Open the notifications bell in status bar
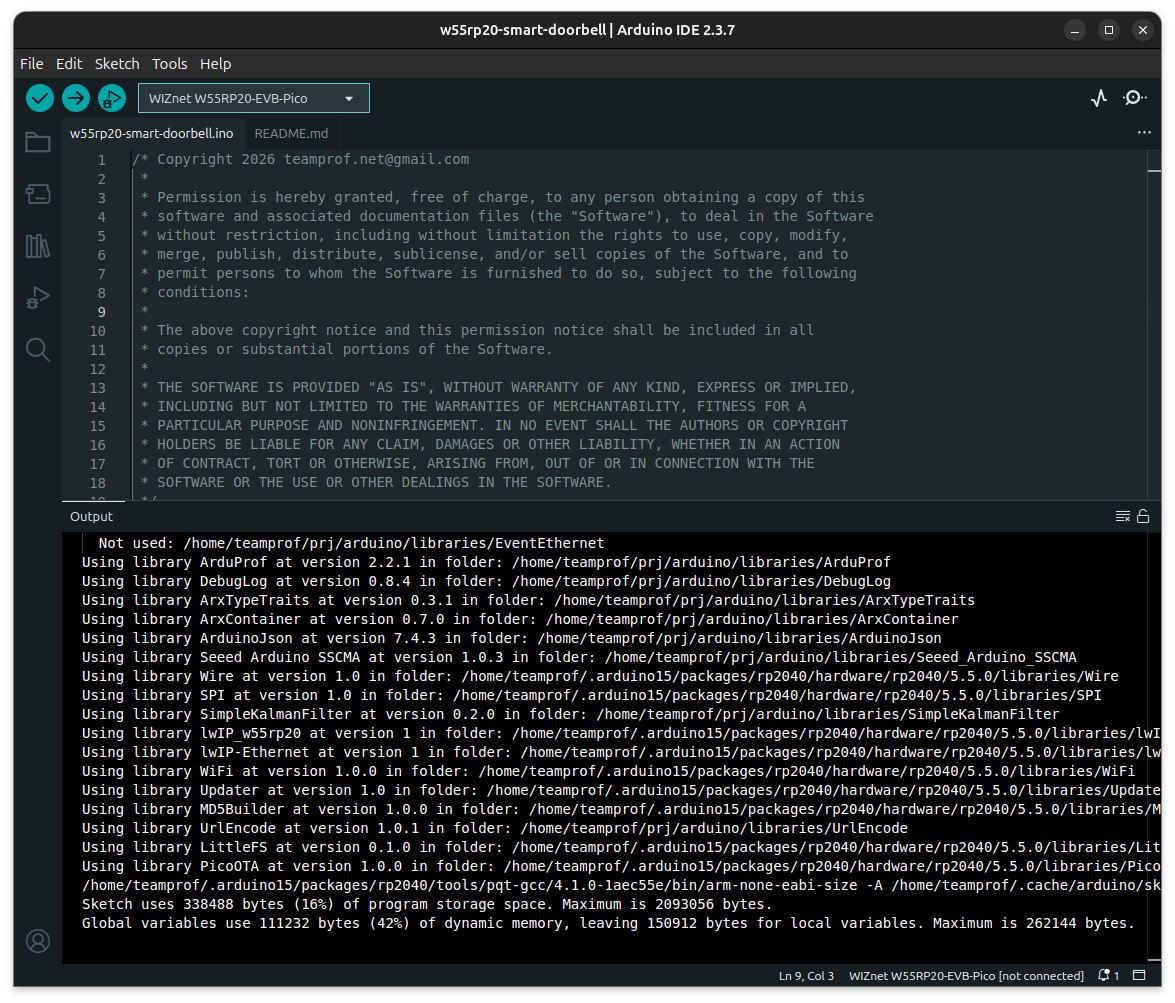This screenshot has width=1175, height=1003. (1108, 975)
